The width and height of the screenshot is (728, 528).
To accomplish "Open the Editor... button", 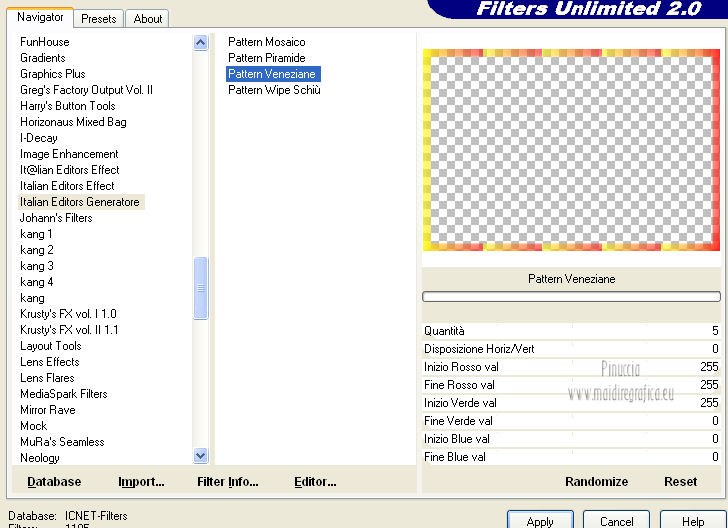I will [x=315, y=482].
